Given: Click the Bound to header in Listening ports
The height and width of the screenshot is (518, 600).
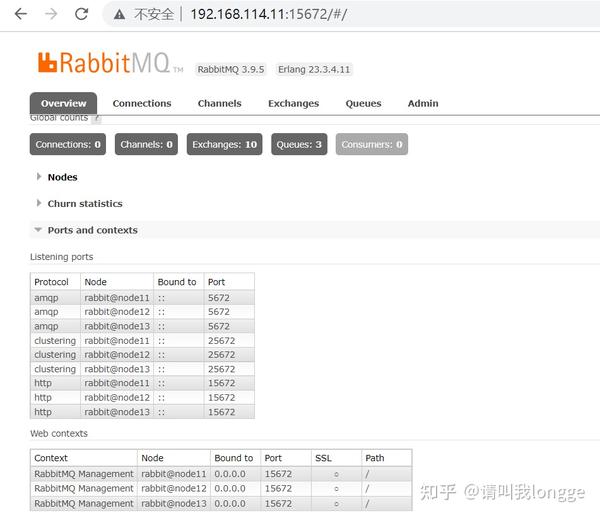Looking at the screenshot, I should click(177, 282).
